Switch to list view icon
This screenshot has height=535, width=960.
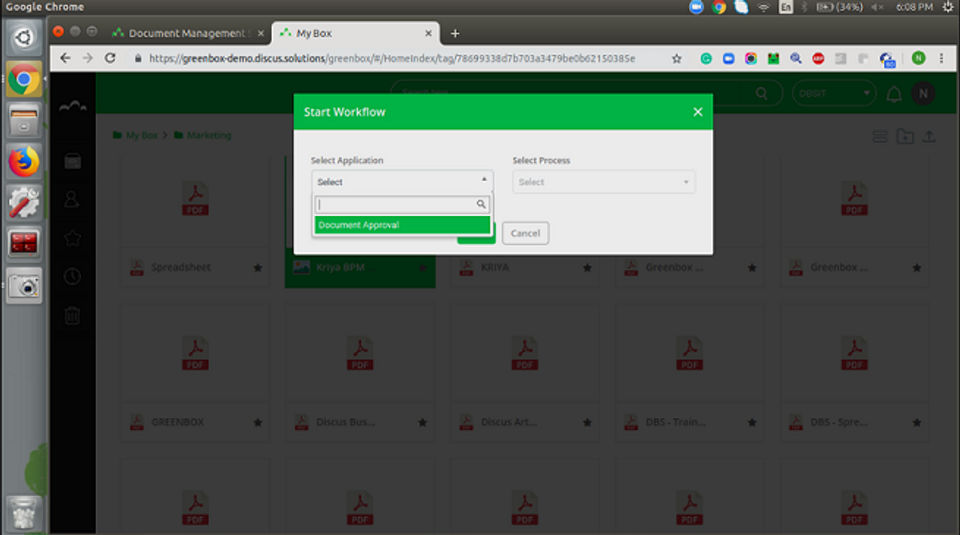[x=880, y=136]
